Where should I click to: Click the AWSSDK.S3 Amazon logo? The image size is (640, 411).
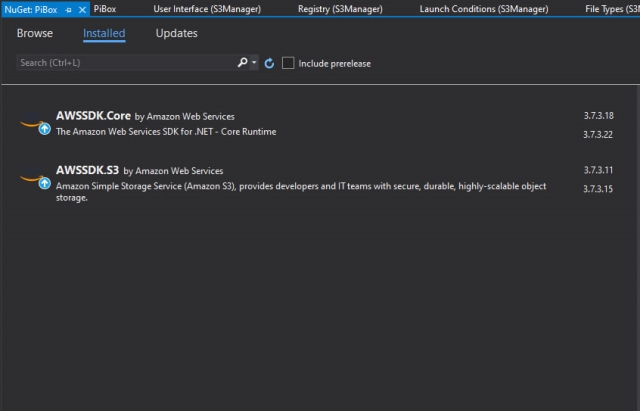coord(31,177)
